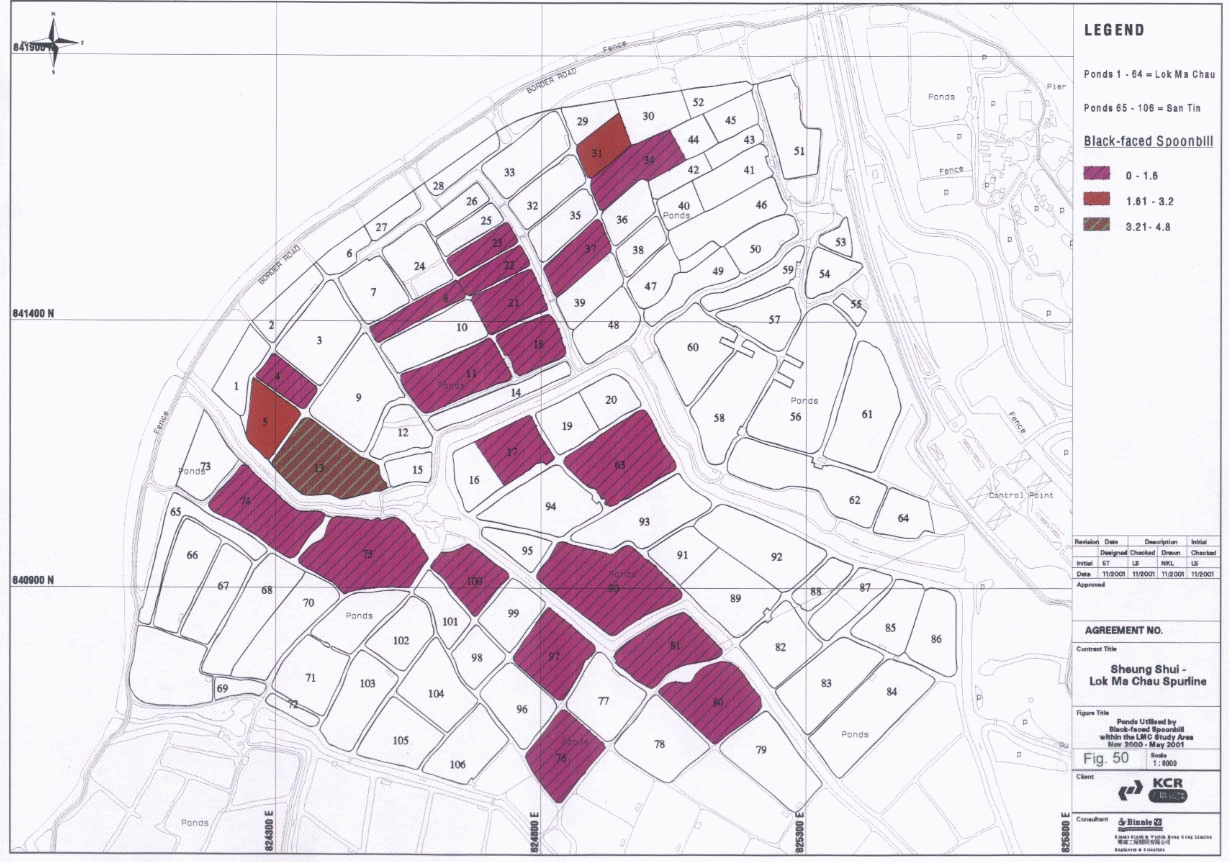Select red pond 31 near Border Road

coord(604,140)
